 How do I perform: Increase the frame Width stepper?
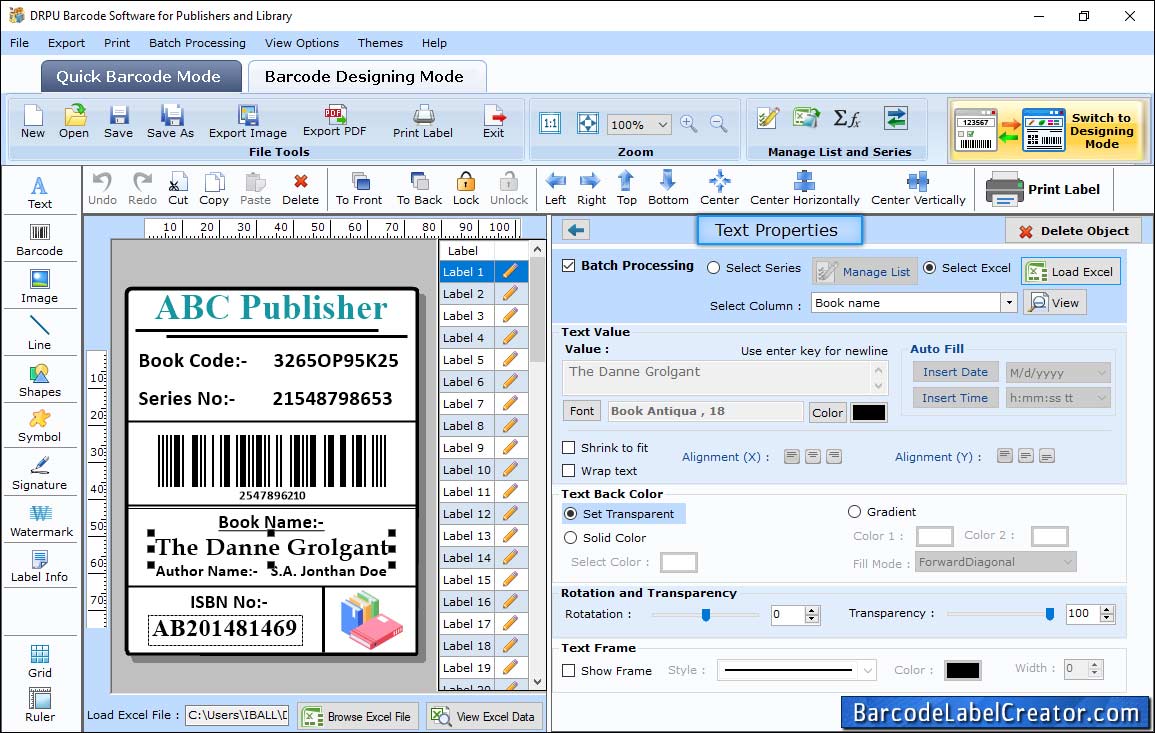1095,664
